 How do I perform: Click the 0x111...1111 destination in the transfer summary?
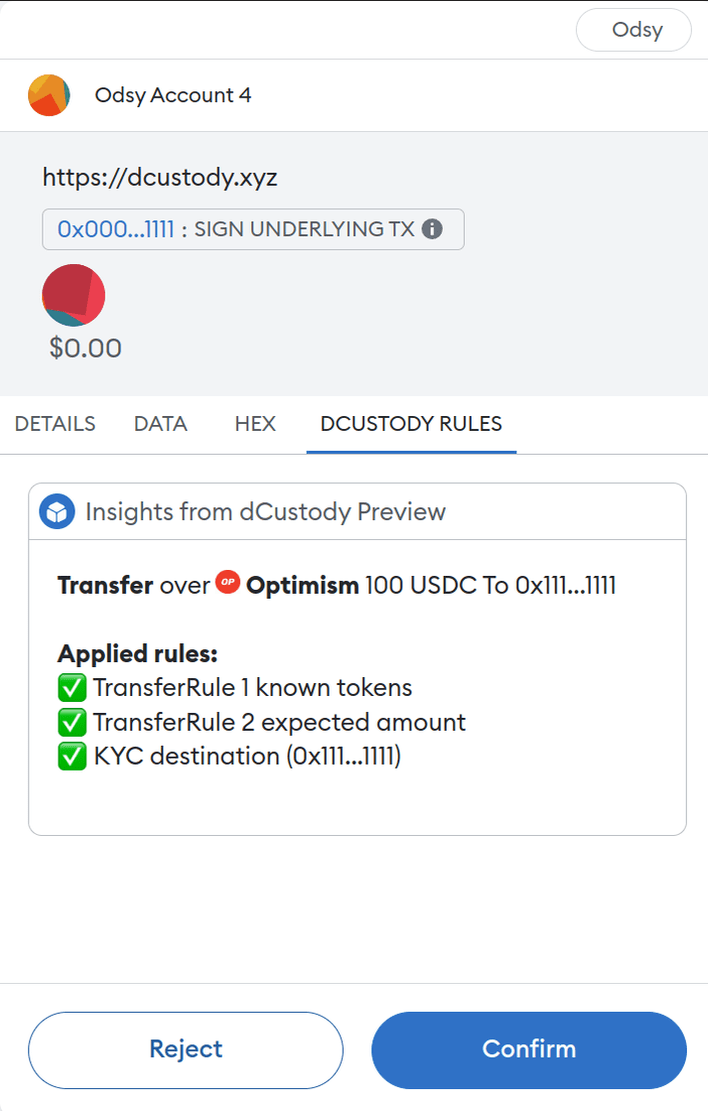572,585
